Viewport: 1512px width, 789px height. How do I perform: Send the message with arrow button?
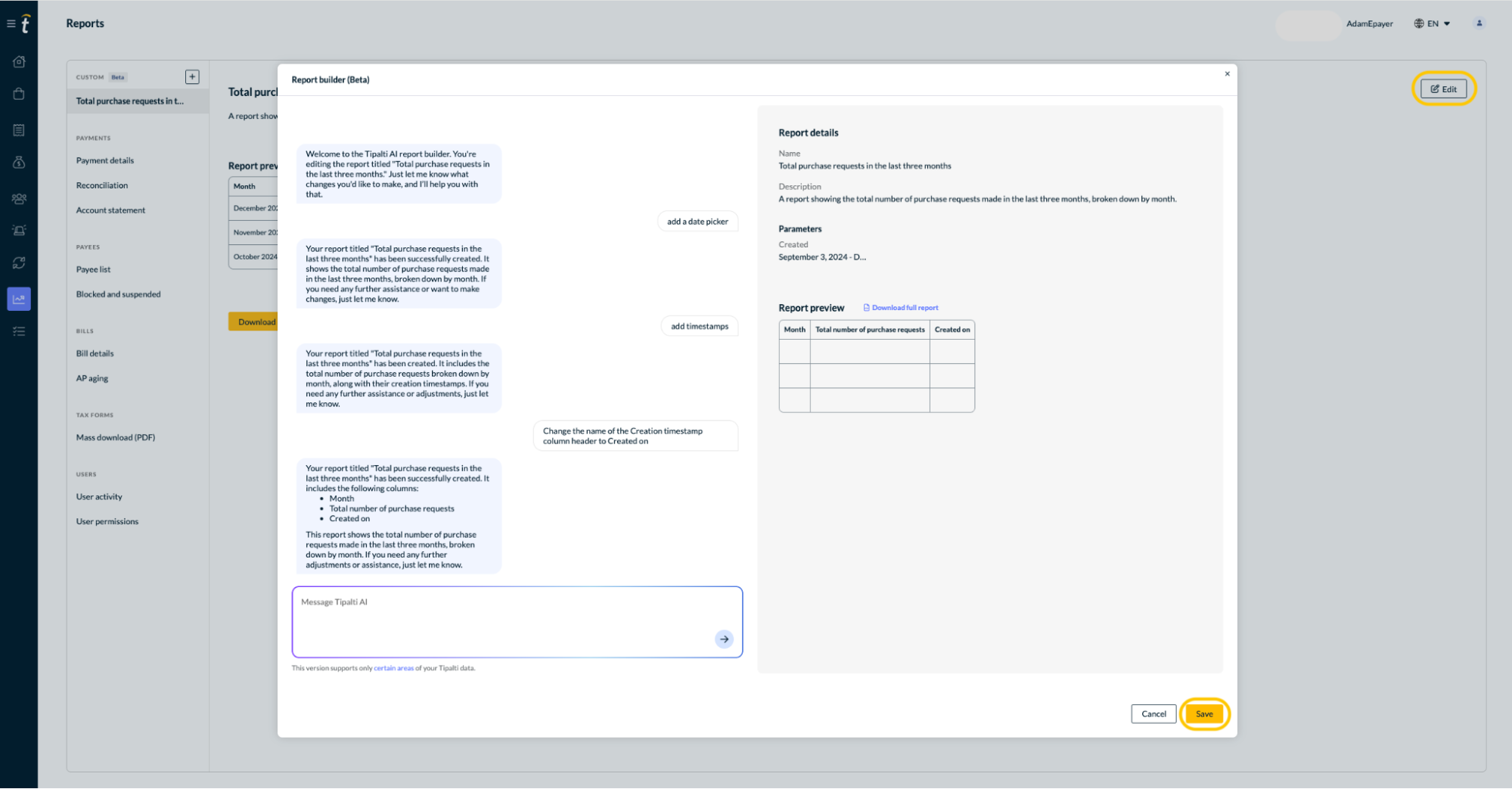724,639
